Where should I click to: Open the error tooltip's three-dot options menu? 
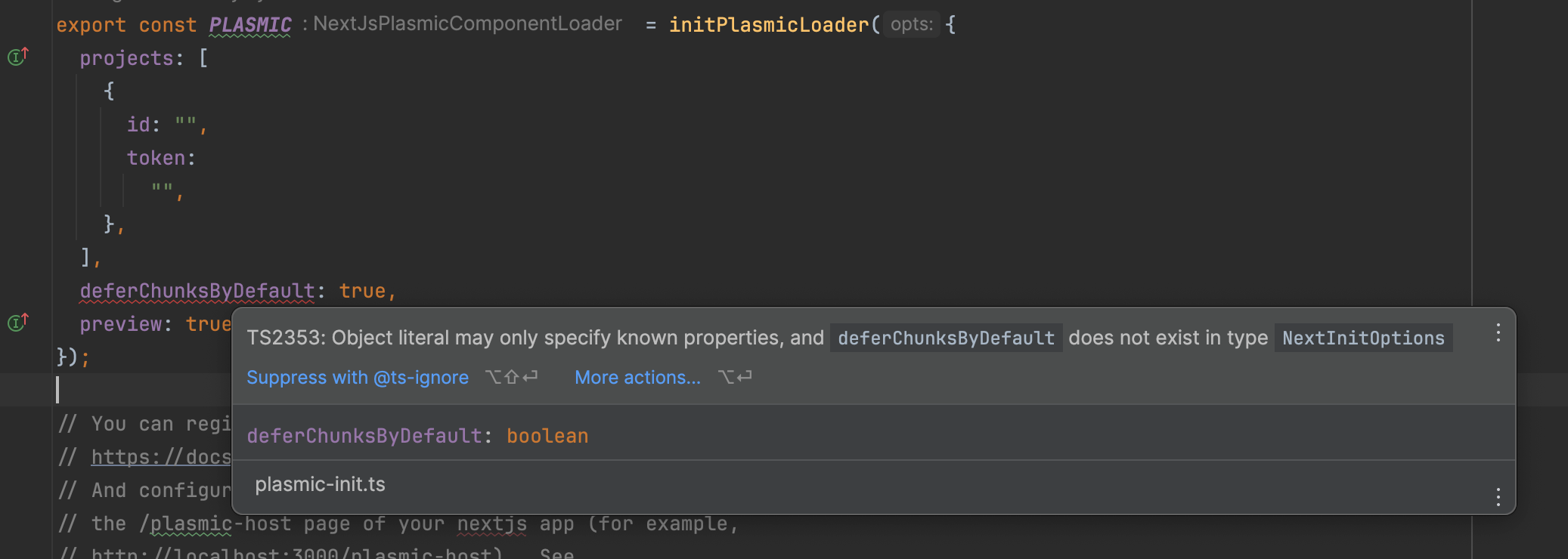coord(1498,333)
